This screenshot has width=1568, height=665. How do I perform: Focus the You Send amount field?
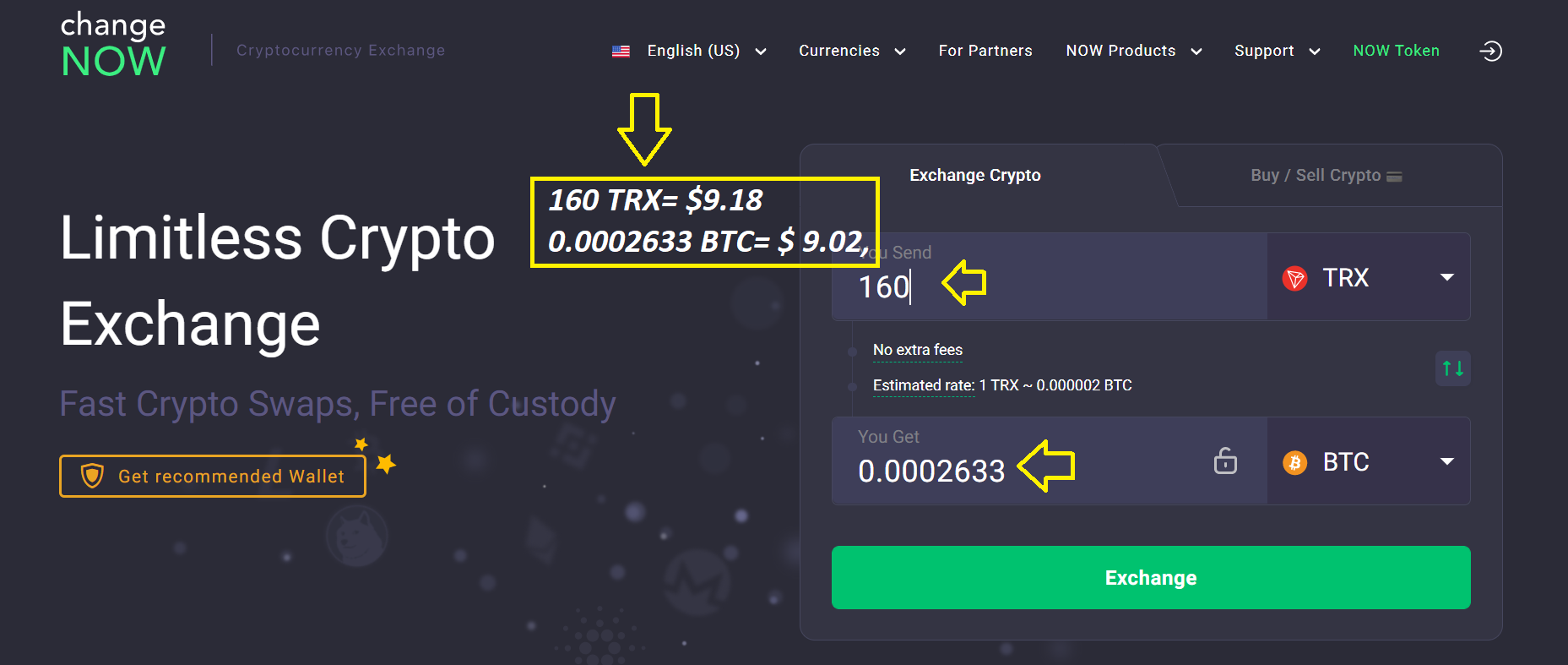coord(1050,277)
